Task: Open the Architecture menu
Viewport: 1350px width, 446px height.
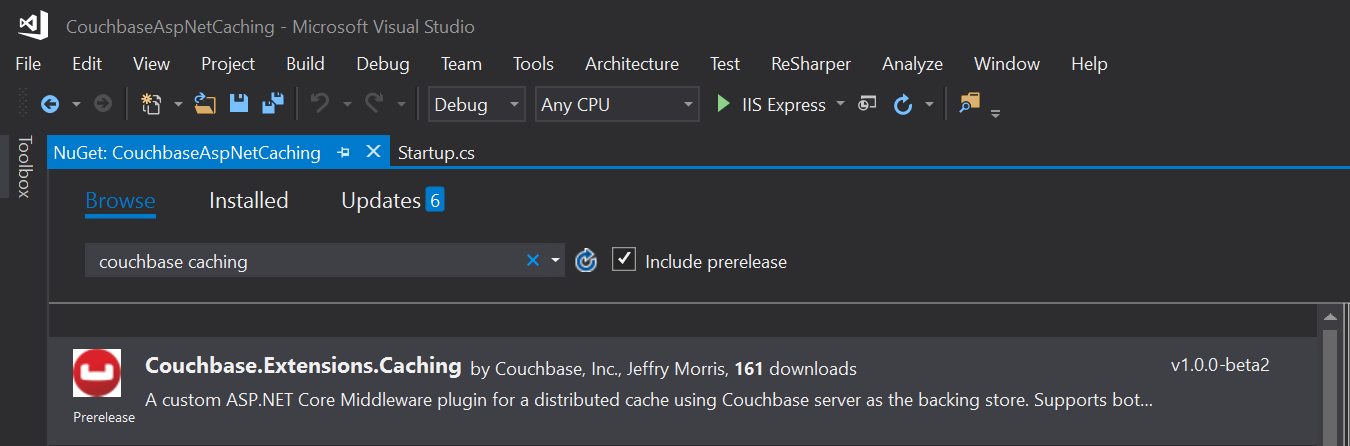Action: coord(632,64)
